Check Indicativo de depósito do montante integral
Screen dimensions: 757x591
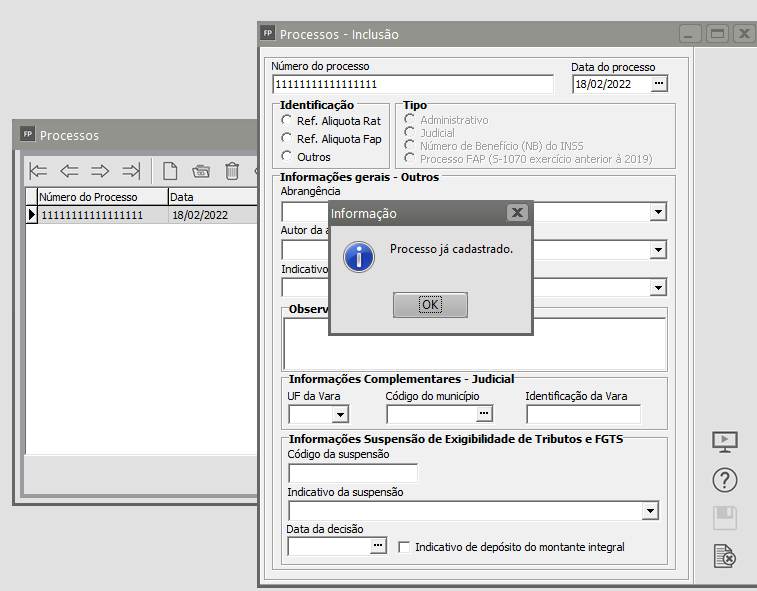tap(405, 547)
